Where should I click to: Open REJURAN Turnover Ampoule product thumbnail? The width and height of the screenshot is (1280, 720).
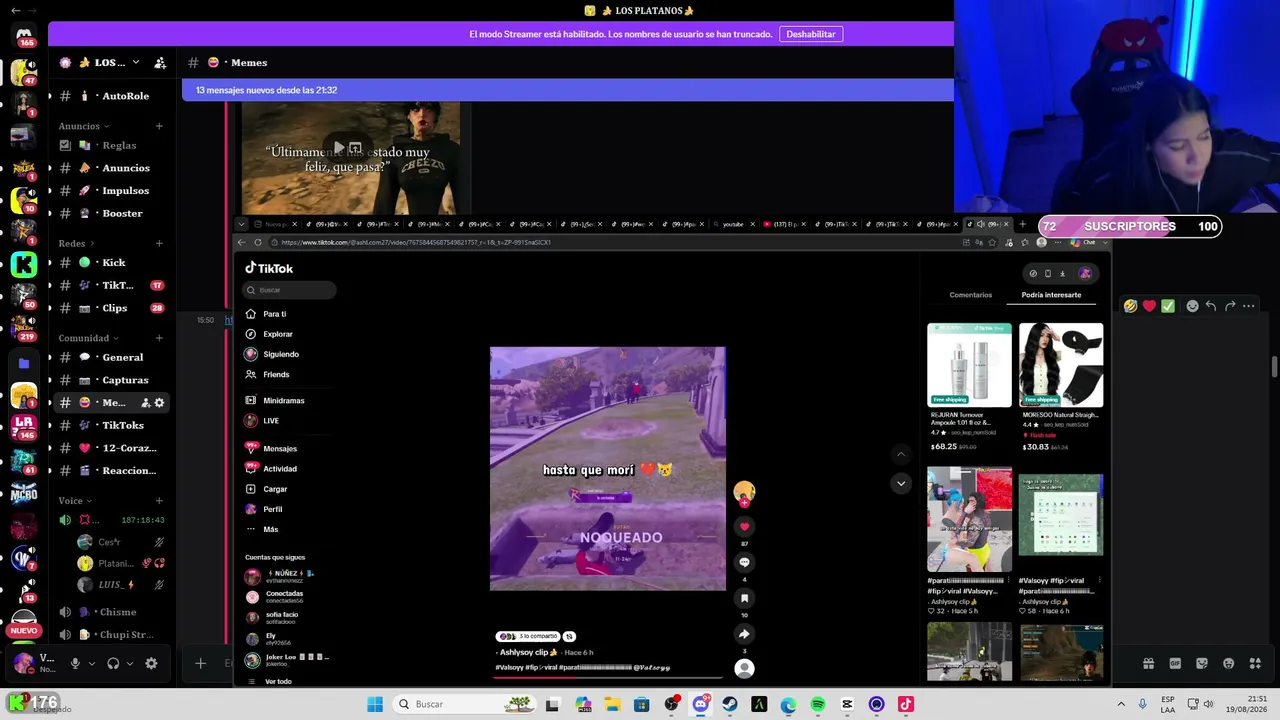[969, 364]
